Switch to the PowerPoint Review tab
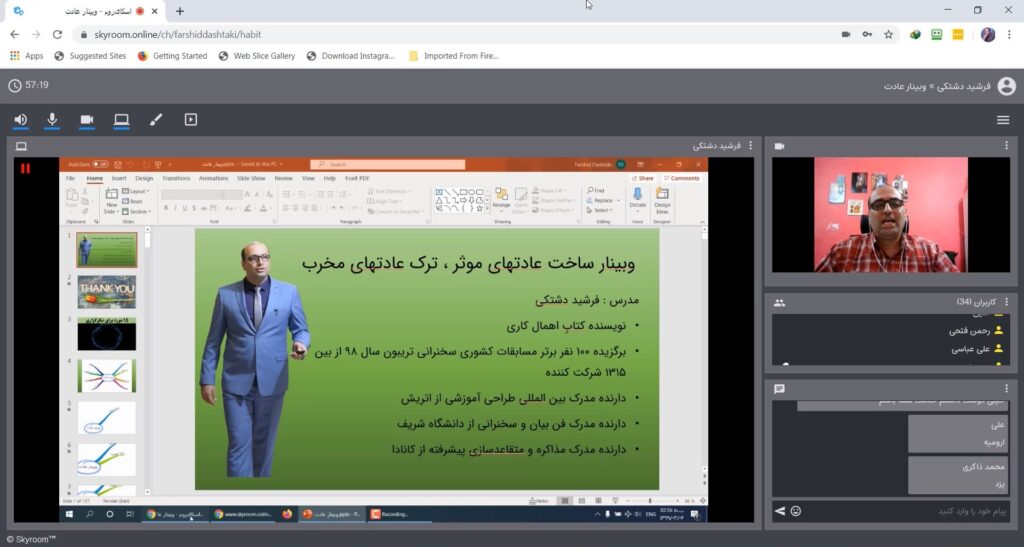Image resolution: width=1024 pixels, height=547 pixels. pyautogui.click(x=283, y=178)
